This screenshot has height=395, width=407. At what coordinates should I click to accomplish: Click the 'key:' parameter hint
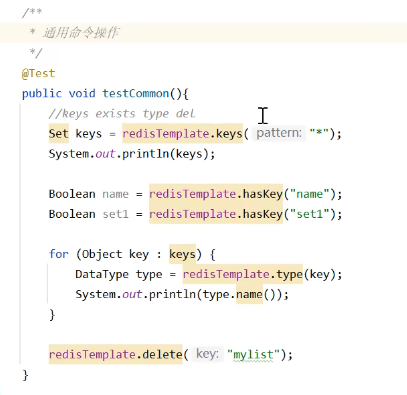[207, 354]
